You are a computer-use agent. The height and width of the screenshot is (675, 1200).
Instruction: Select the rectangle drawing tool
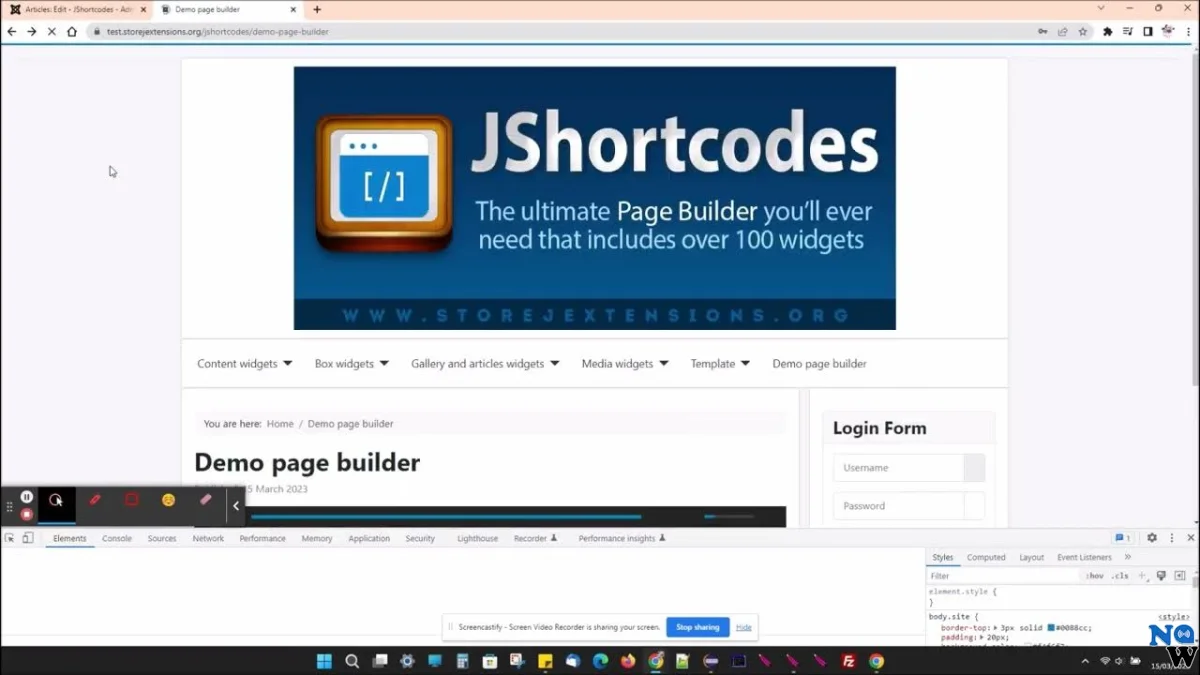point(131,500)
